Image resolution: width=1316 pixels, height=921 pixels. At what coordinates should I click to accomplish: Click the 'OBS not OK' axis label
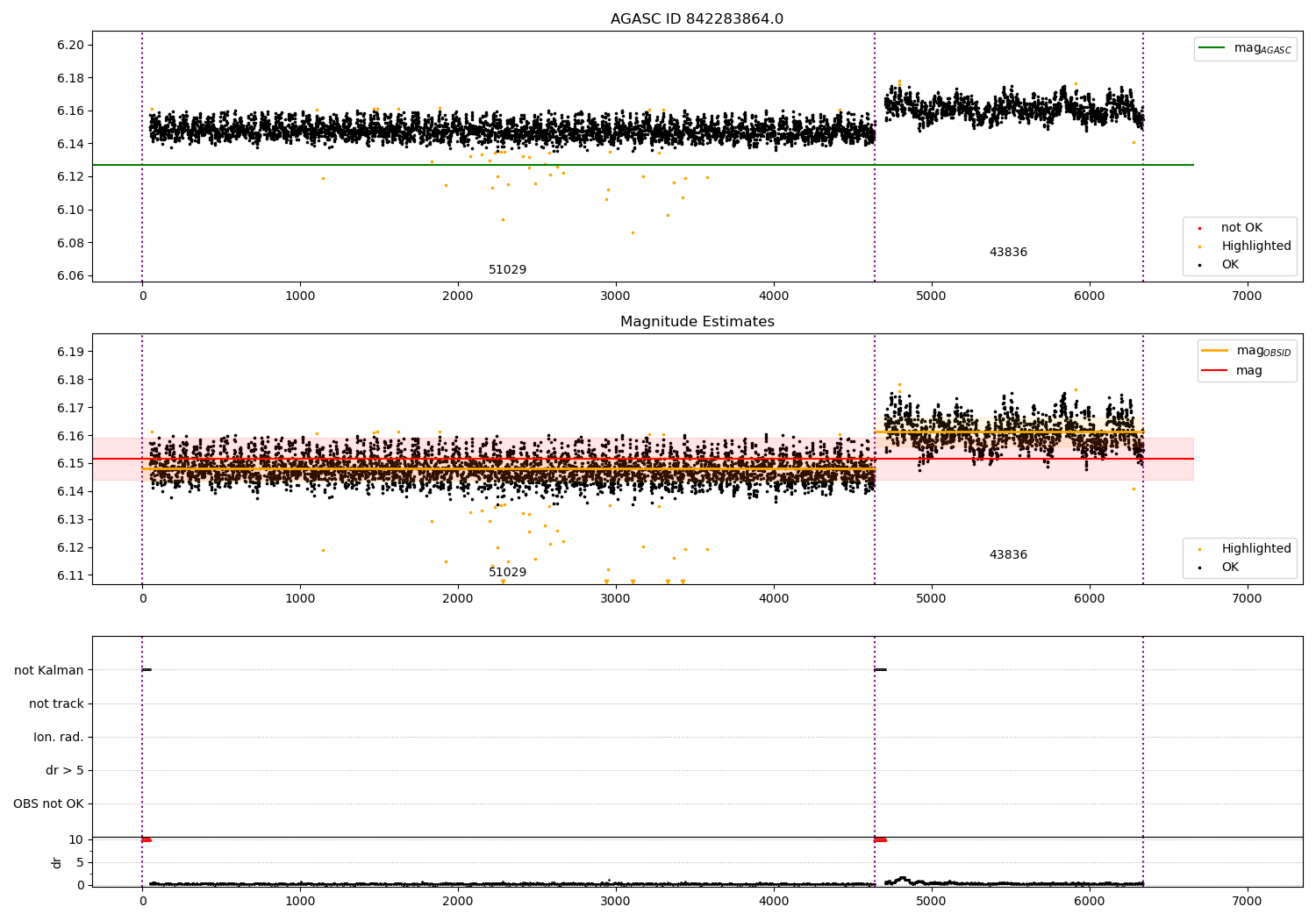(x=48, y=803)
